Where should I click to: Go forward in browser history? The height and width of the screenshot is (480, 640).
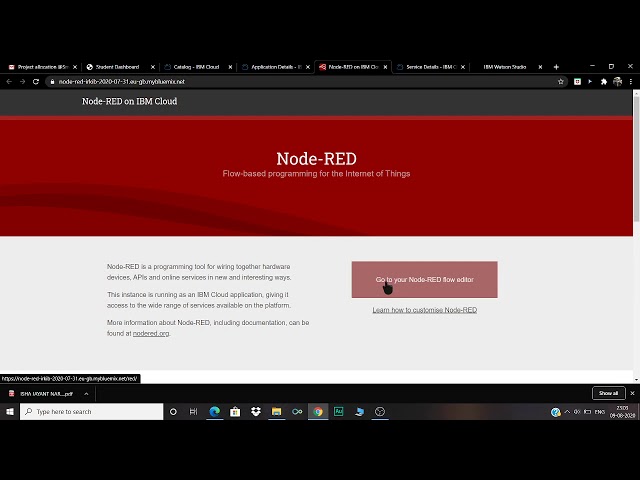tap(22, 82)
